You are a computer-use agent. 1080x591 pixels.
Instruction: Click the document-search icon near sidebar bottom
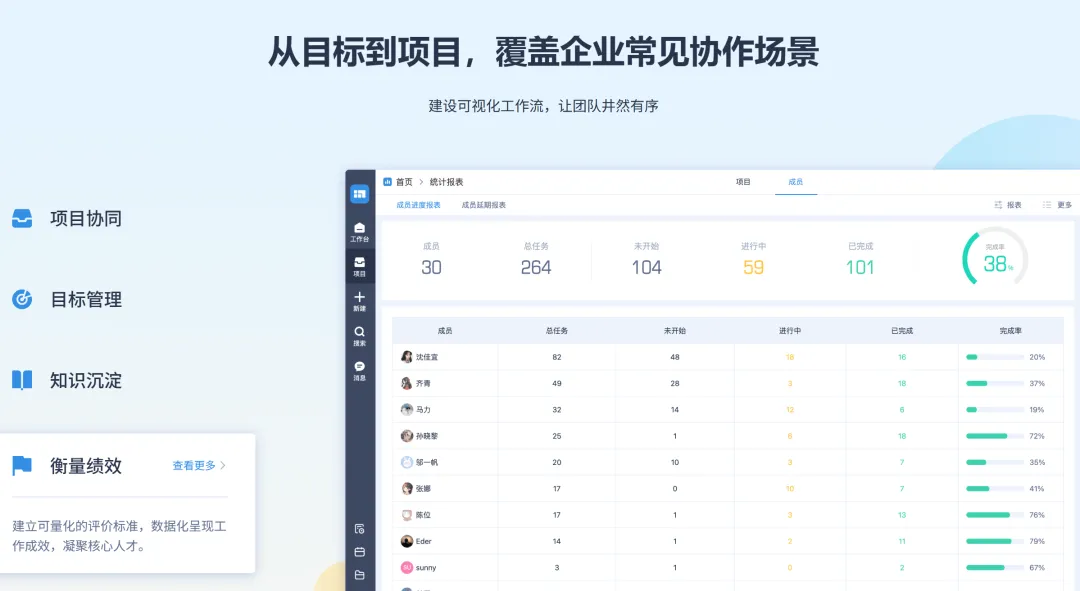[x=360, y=529]
